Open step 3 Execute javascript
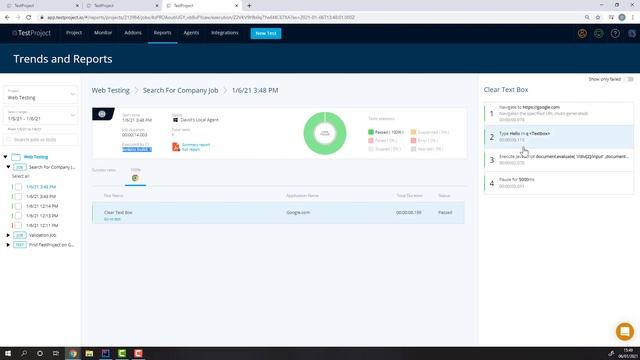The width and height of the screenshot is (640, 360). pyautogui.click(x=558, y=160)
